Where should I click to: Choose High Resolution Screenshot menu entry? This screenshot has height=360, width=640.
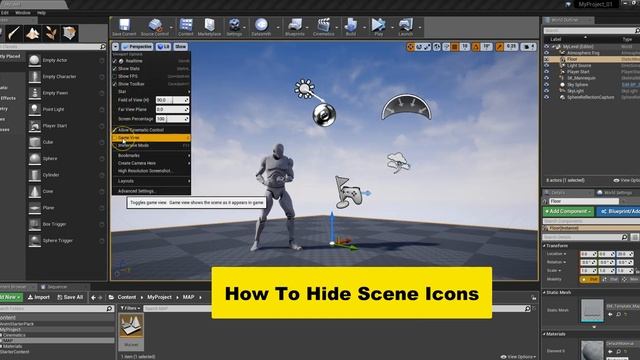(x=151, y=171)
